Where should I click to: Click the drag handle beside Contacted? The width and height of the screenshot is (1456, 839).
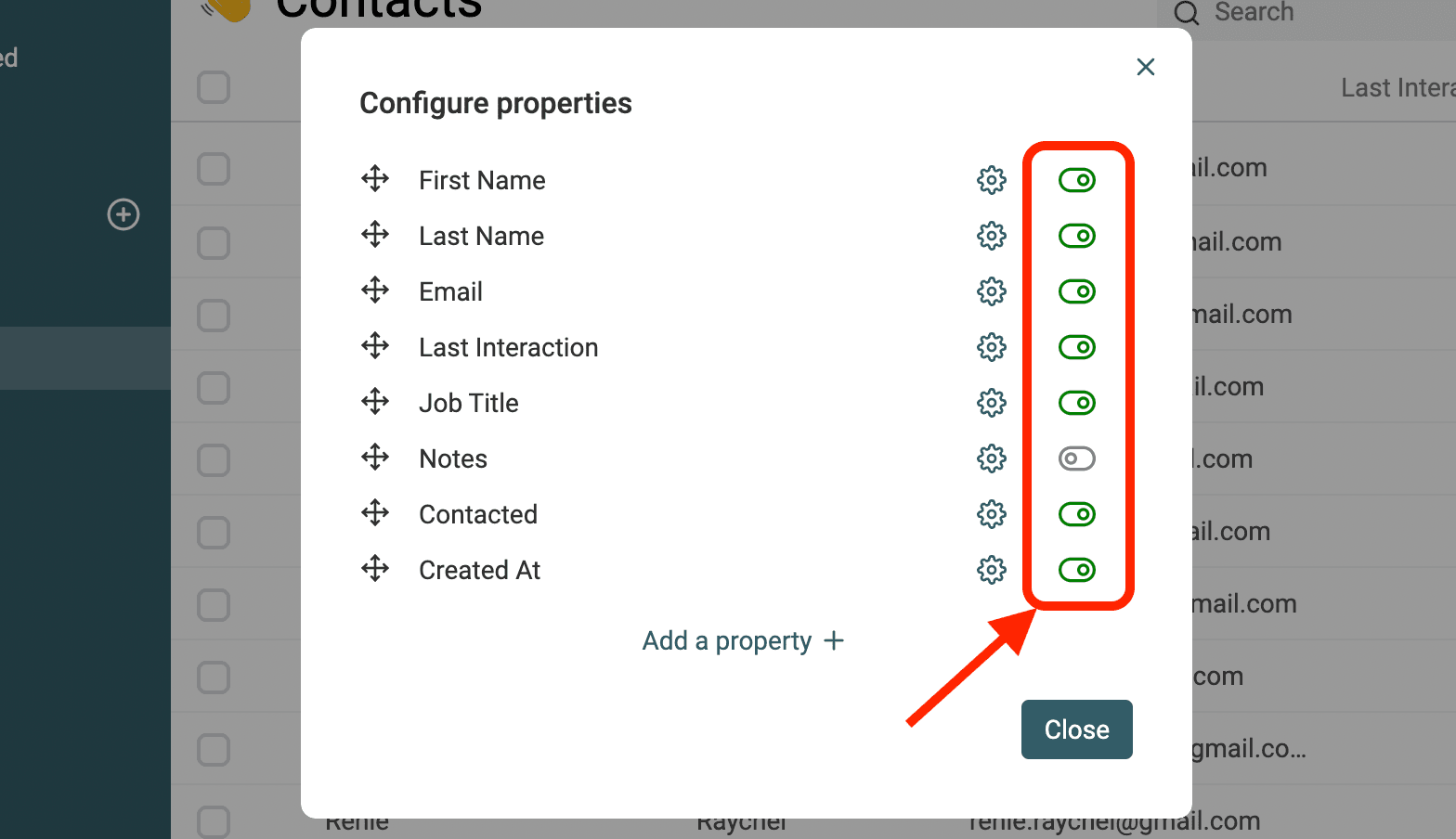(375, 513)
